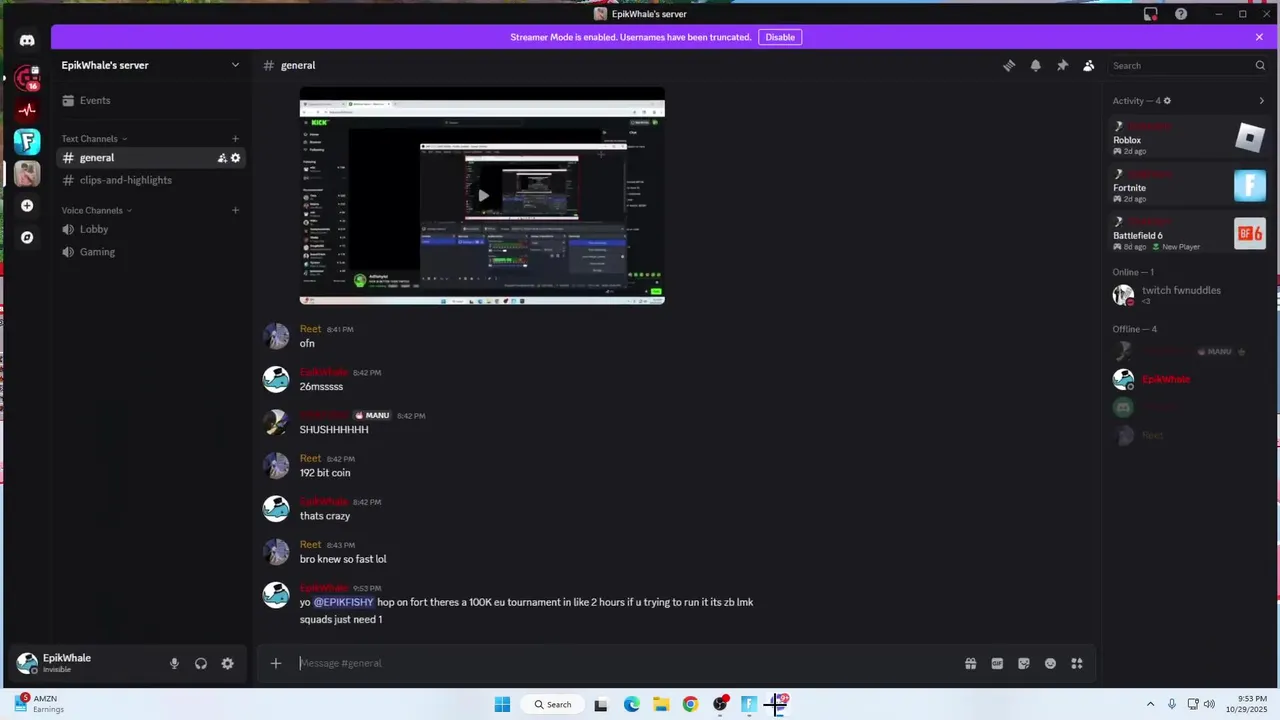Open the sticker picker
Screen dimensions: 1280x720
(1024, 663)
